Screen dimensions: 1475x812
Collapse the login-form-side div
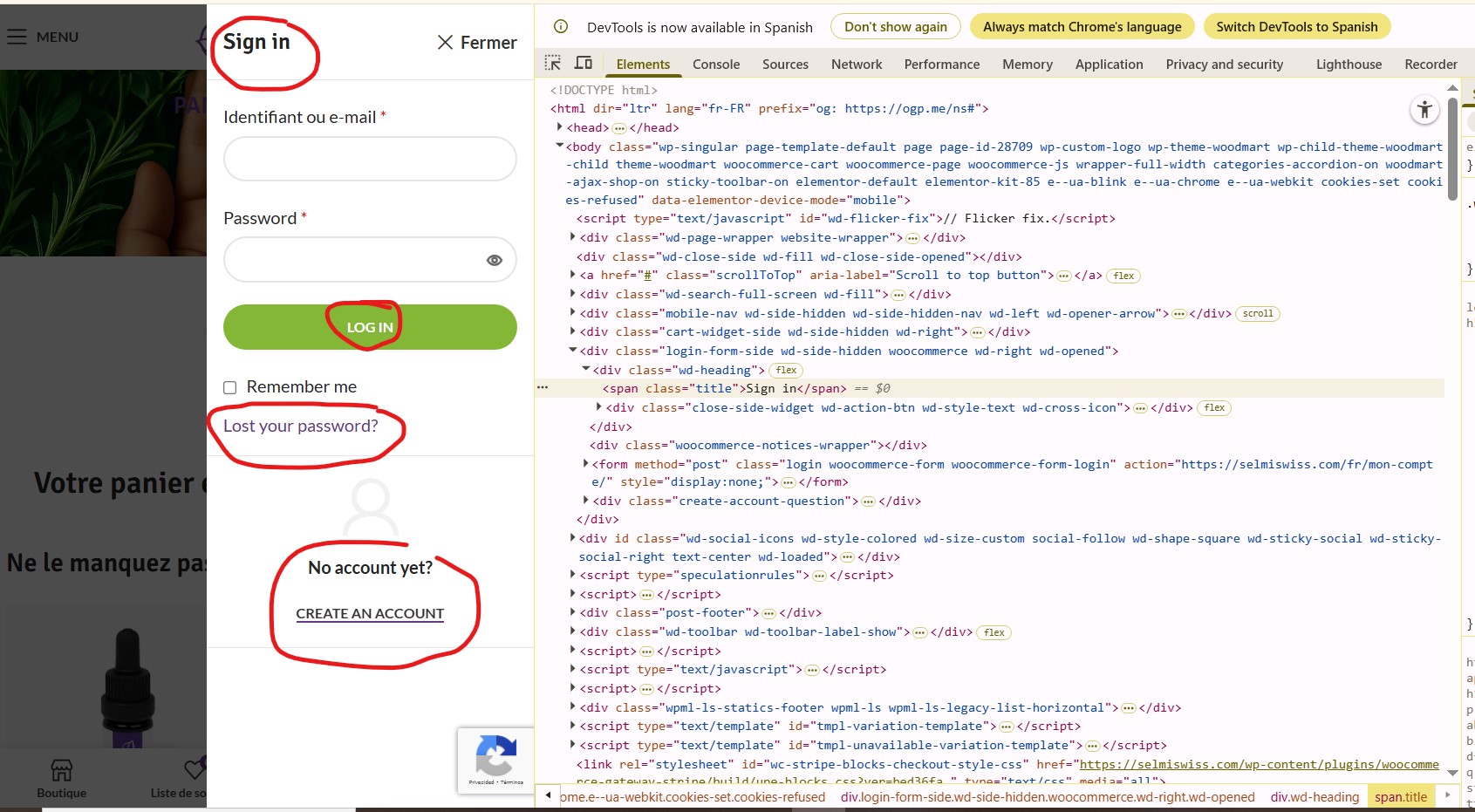[x=573, y=350]
